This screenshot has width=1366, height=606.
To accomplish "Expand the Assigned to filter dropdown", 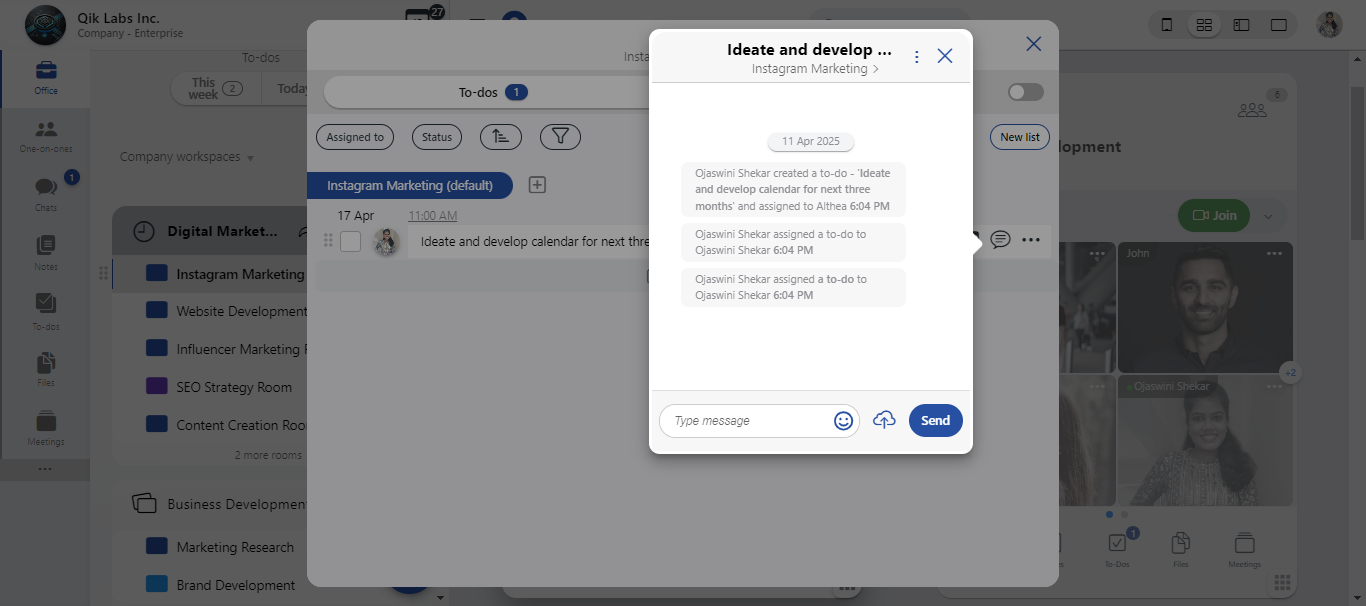I will click(x=355, y=136).
